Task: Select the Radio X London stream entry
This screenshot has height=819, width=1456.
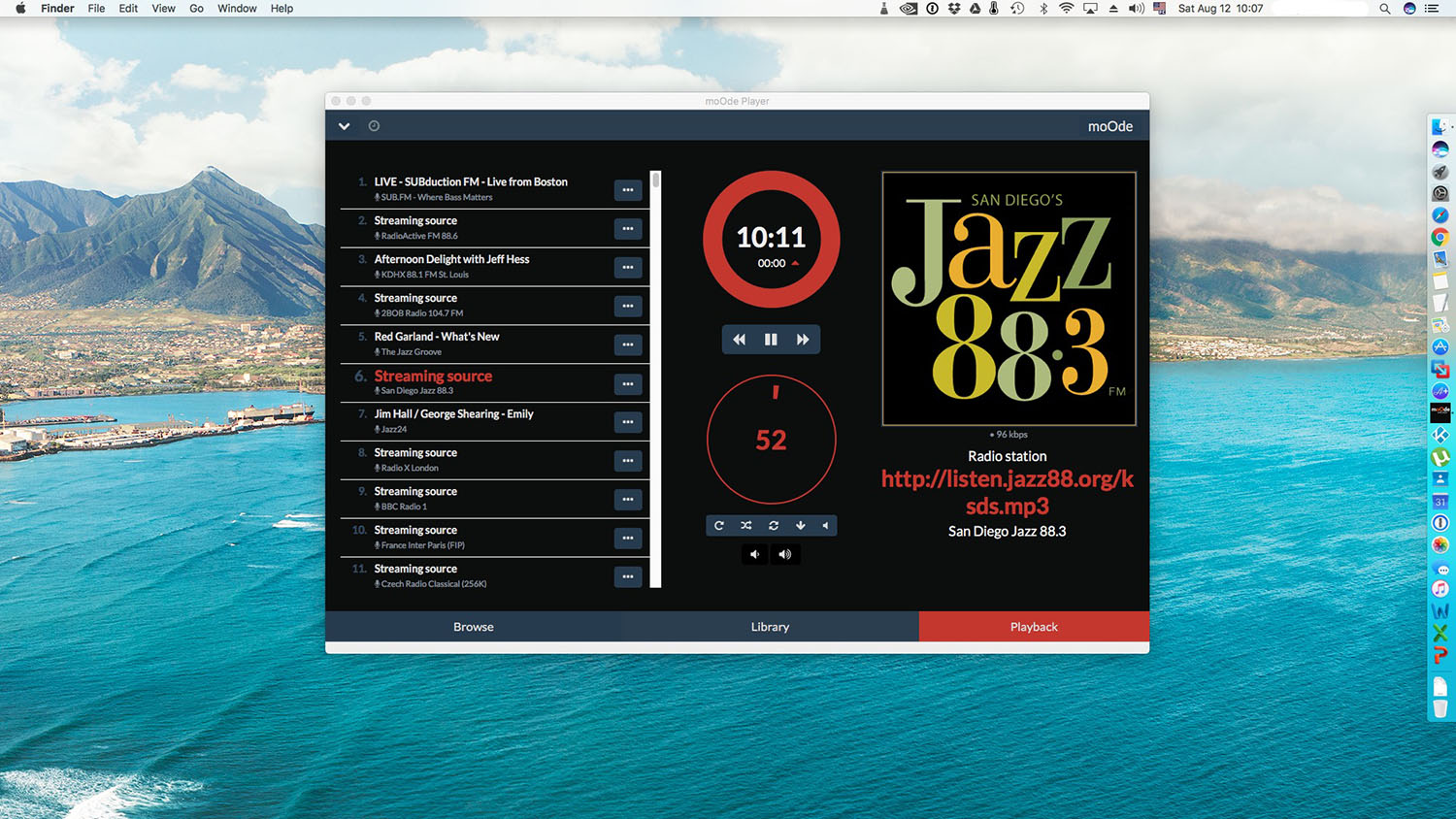Action: [x=495, y=460]
